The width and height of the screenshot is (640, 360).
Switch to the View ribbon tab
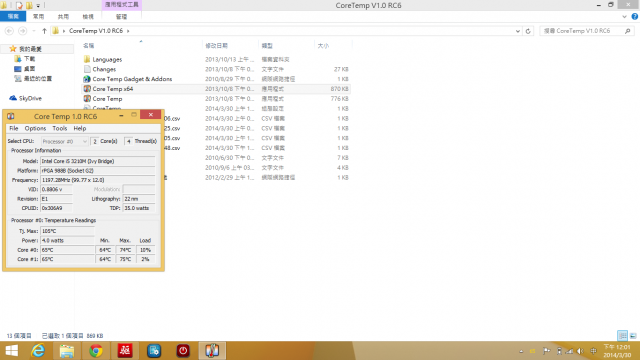88,17
